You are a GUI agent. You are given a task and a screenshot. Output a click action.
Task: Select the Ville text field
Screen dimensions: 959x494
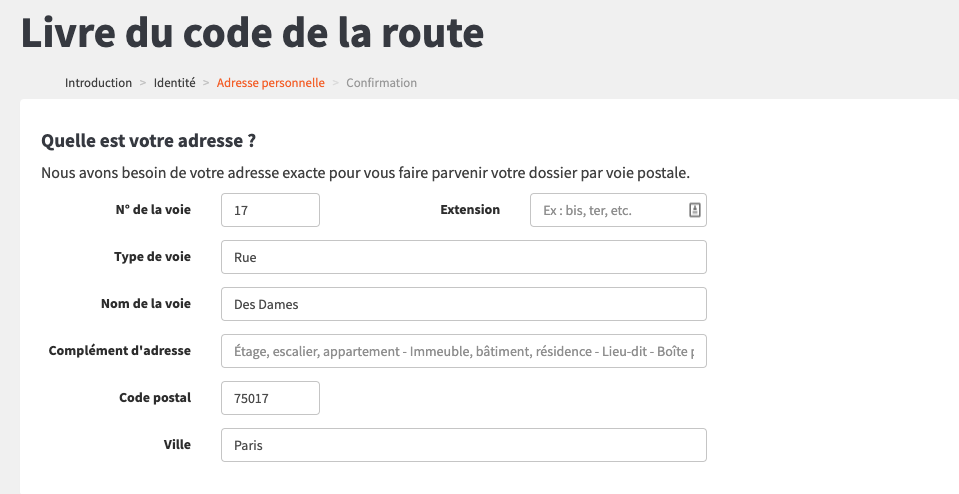[463, 445]
